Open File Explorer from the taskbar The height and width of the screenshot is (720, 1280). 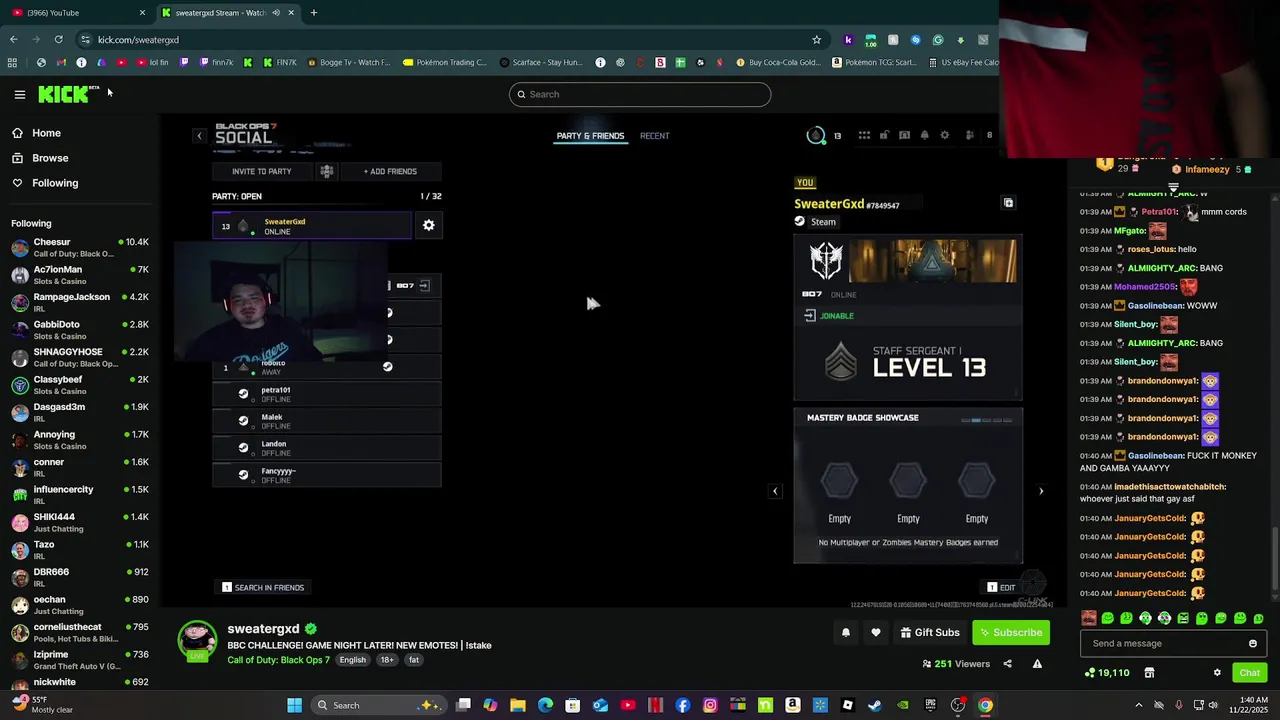[518, 705]
